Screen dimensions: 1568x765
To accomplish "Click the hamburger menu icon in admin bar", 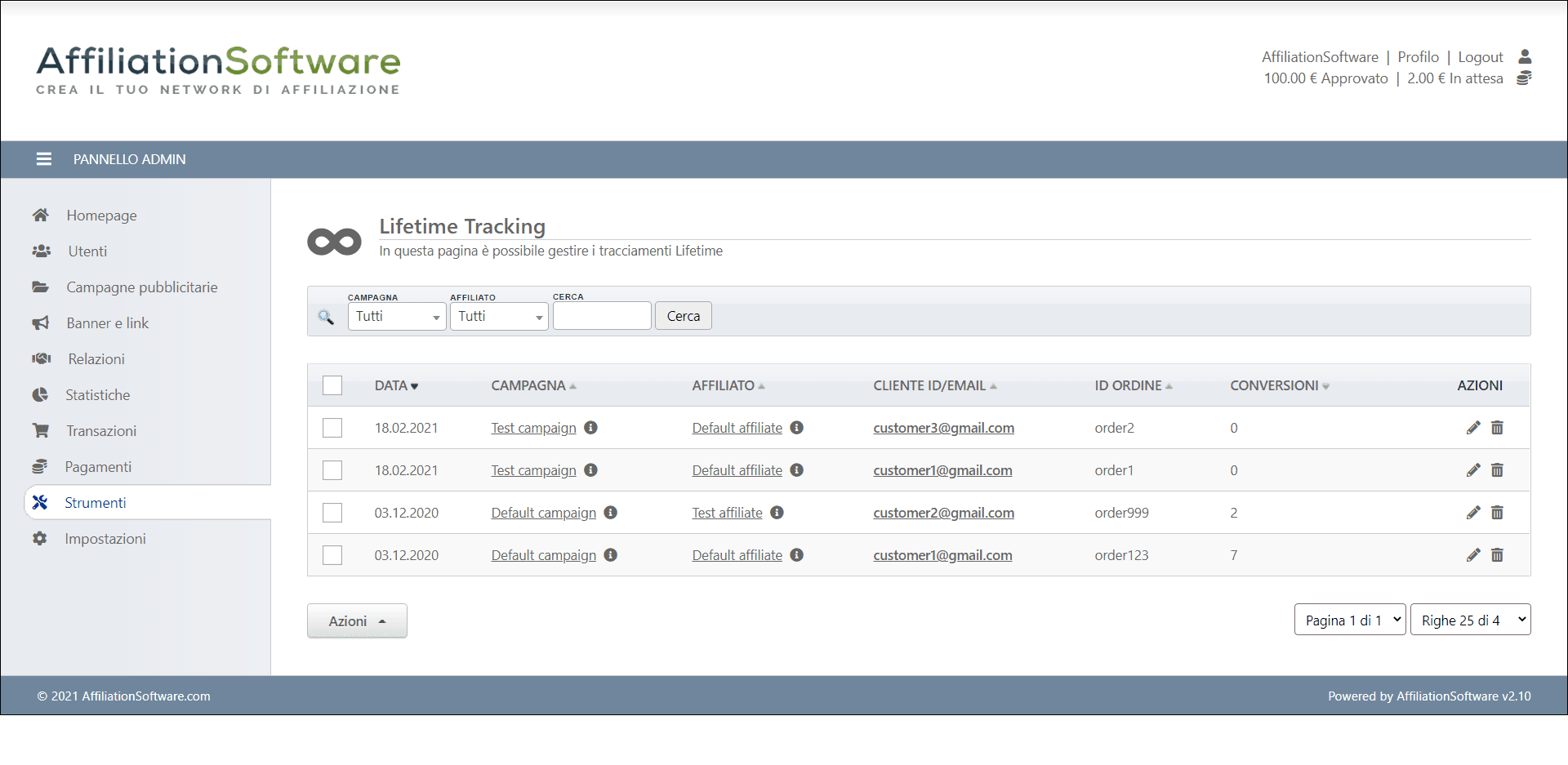I will point(44,159).
